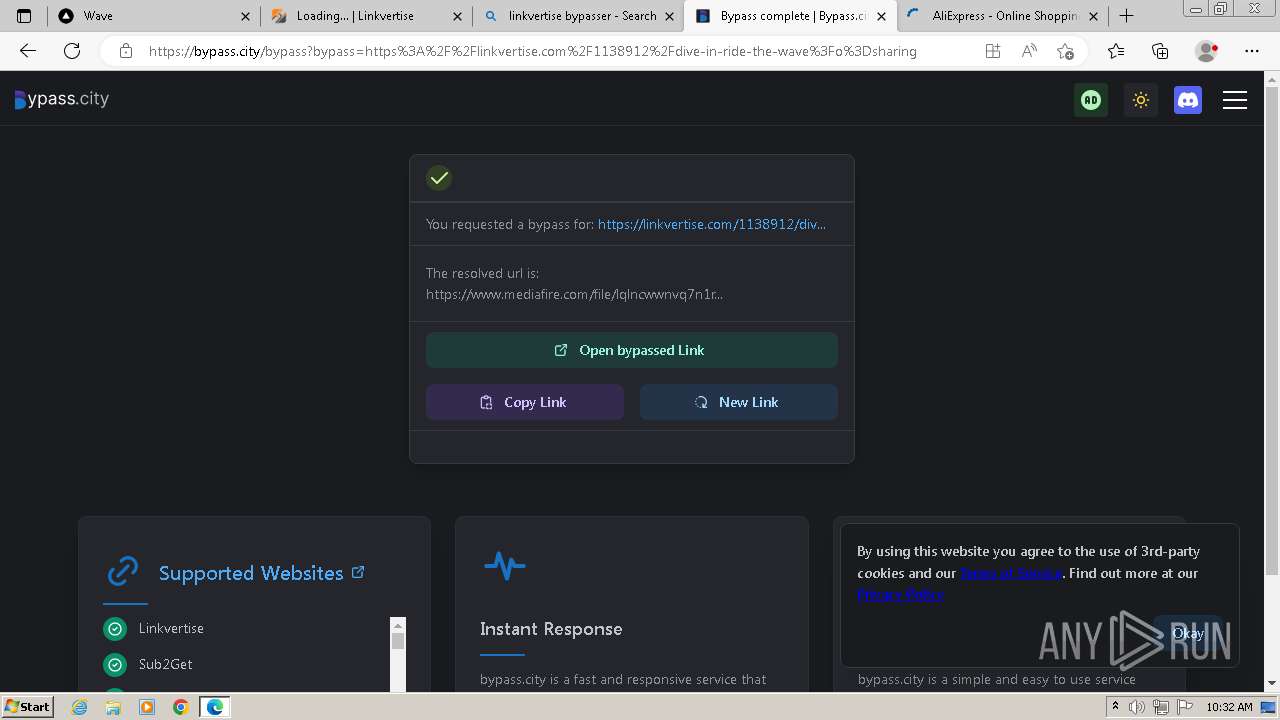
Task: Click the read aloud icon
Action: coord(1028,51)
